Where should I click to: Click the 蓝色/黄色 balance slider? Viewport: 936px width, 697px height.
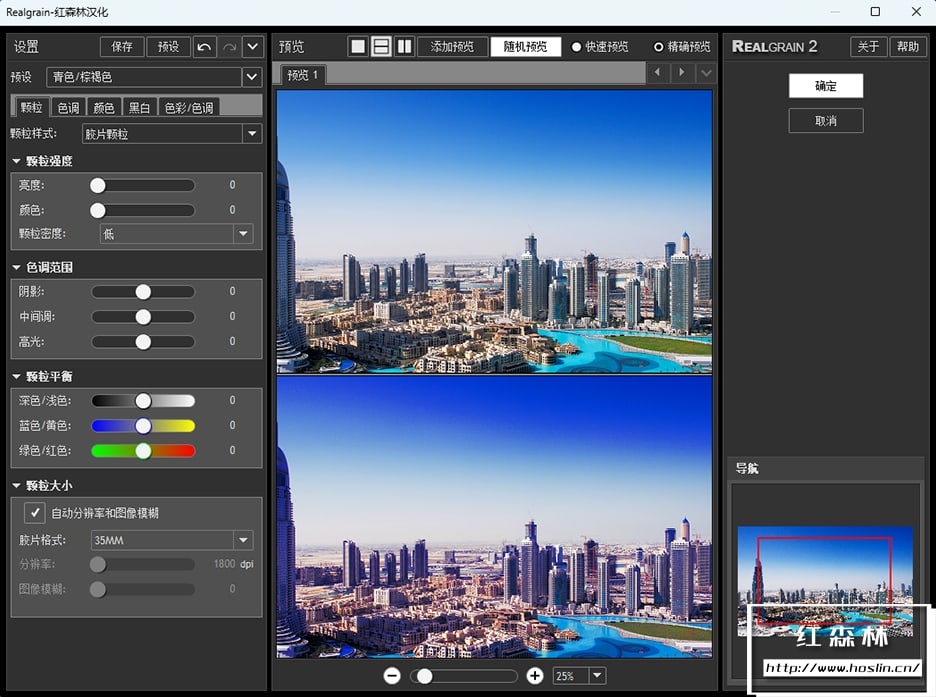[x=143, y=425]
